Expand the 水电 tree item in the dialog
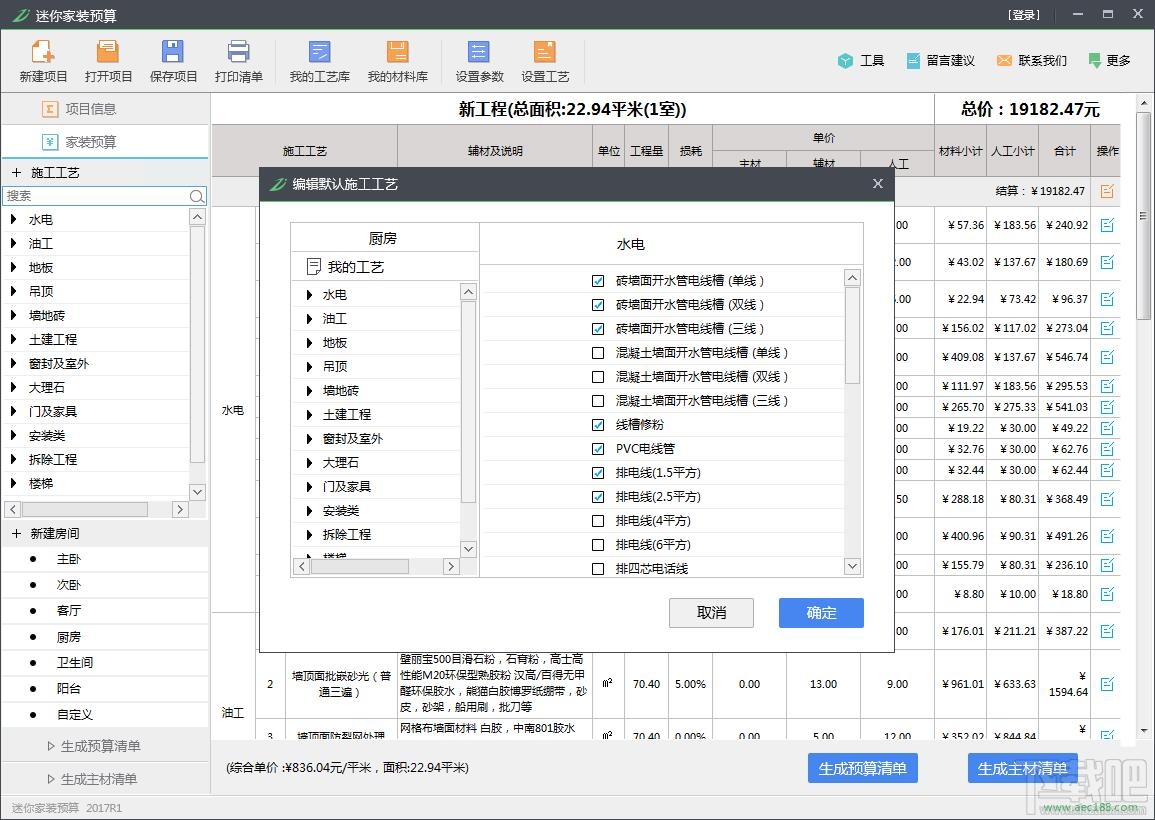This screenshot has height=820, width=1155. (x=308, y=294)
